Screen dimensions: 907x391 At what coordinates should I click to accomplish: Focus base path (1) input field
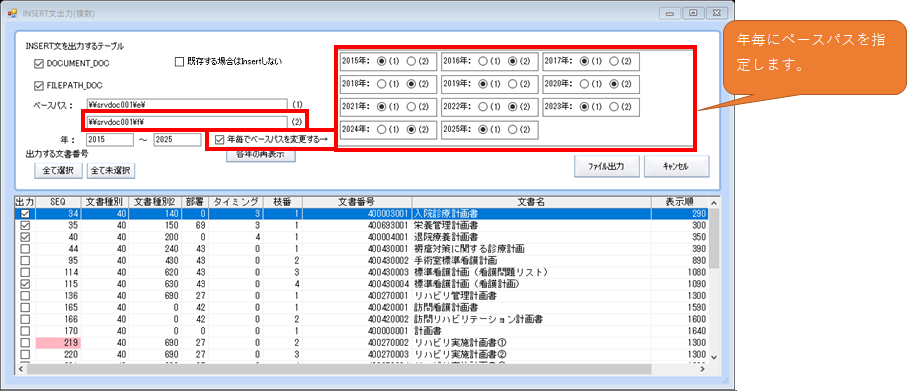(187, 104)
